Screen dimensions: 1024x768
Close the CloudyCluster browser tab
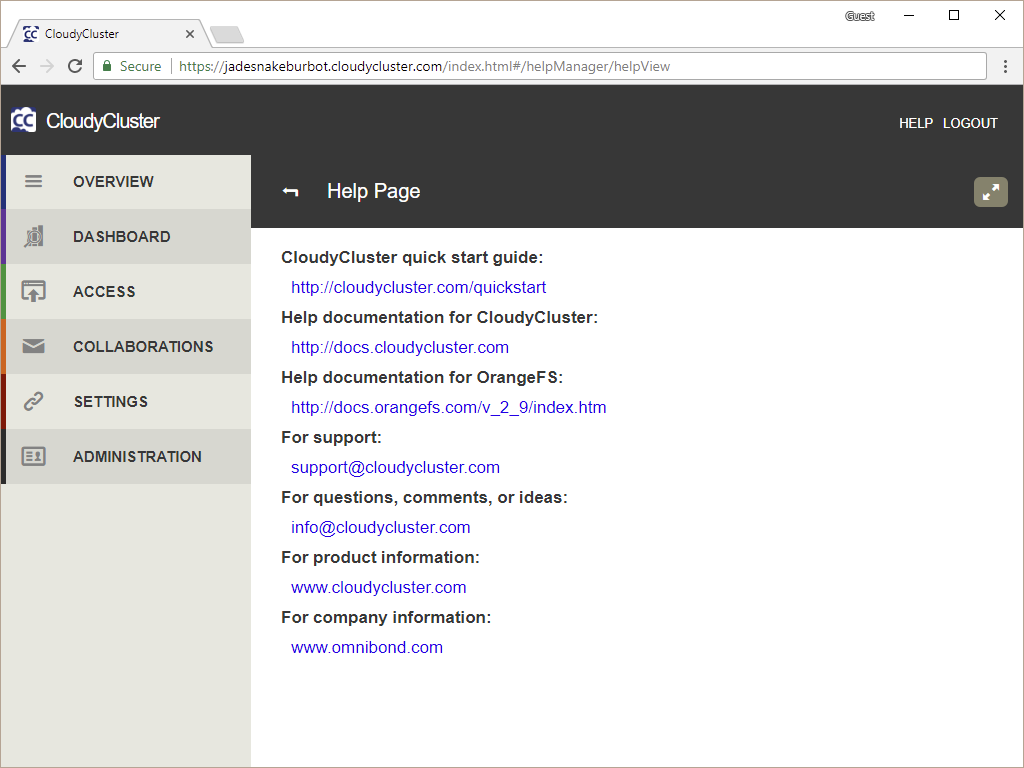click(x=189, y=34)
